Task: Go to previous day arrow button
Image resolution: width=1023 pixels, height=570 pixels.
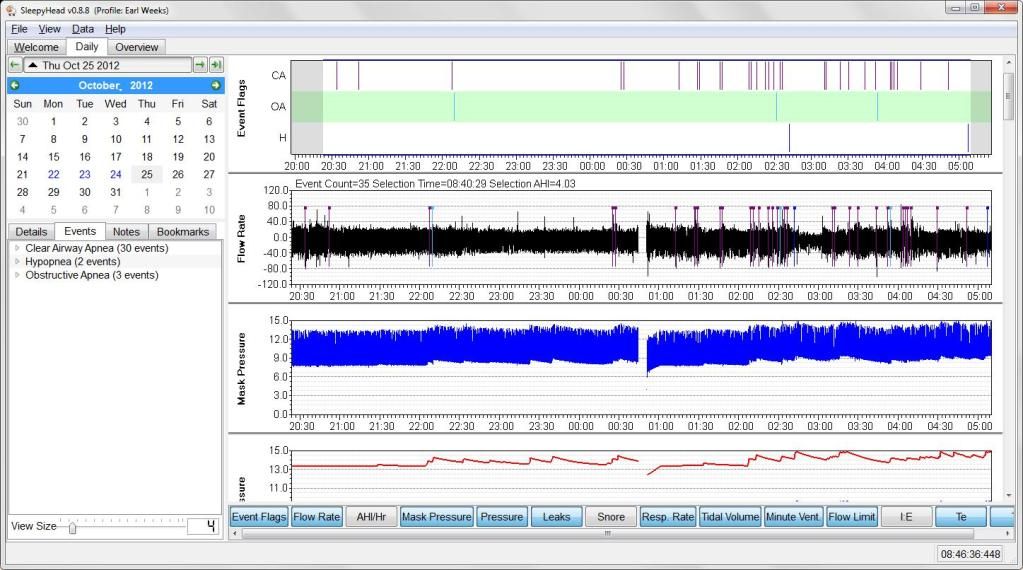Action: [14, 65]
